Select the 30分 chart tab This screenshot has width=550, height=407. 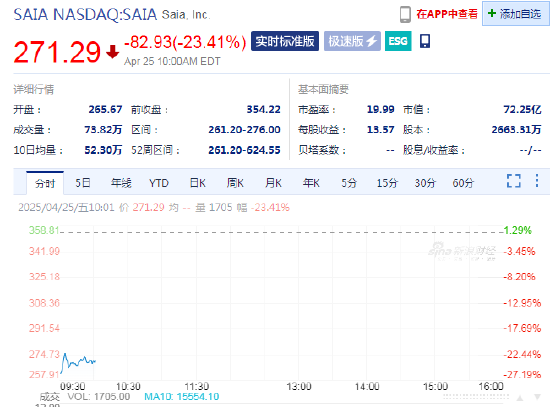(x=425, y=183)
